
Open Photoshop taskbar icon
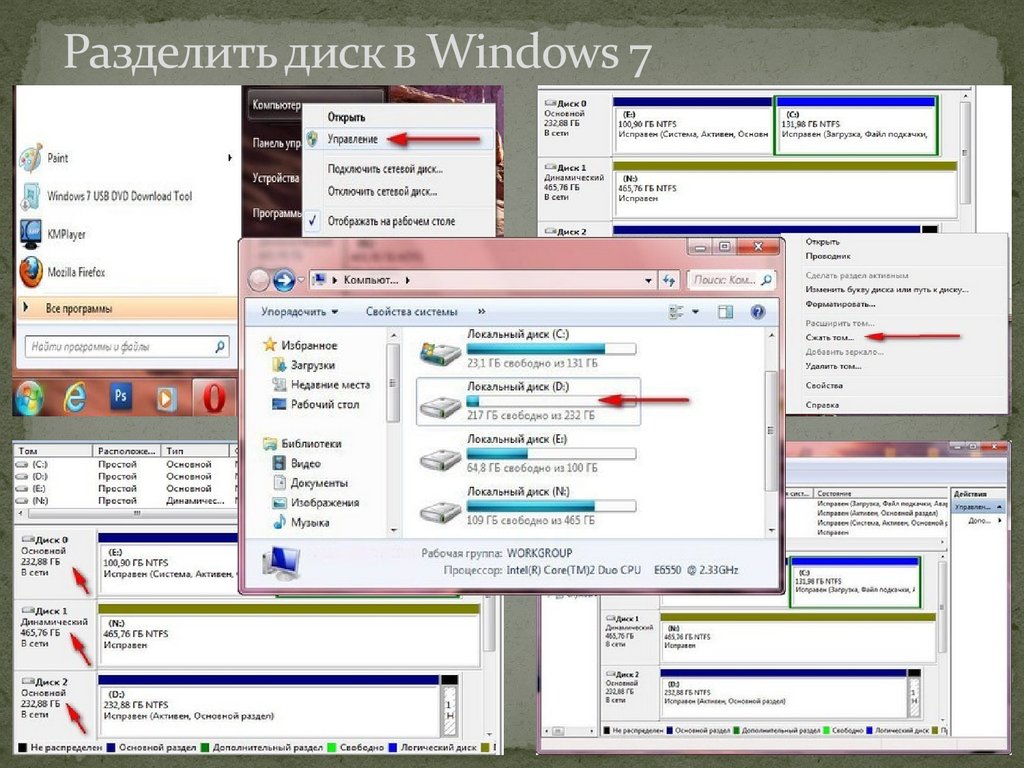[121, 396]
